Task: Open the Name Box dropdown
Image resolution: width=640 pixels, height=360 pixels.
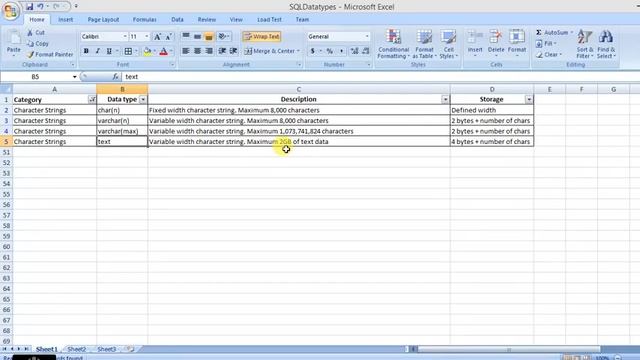Action: 74,77
